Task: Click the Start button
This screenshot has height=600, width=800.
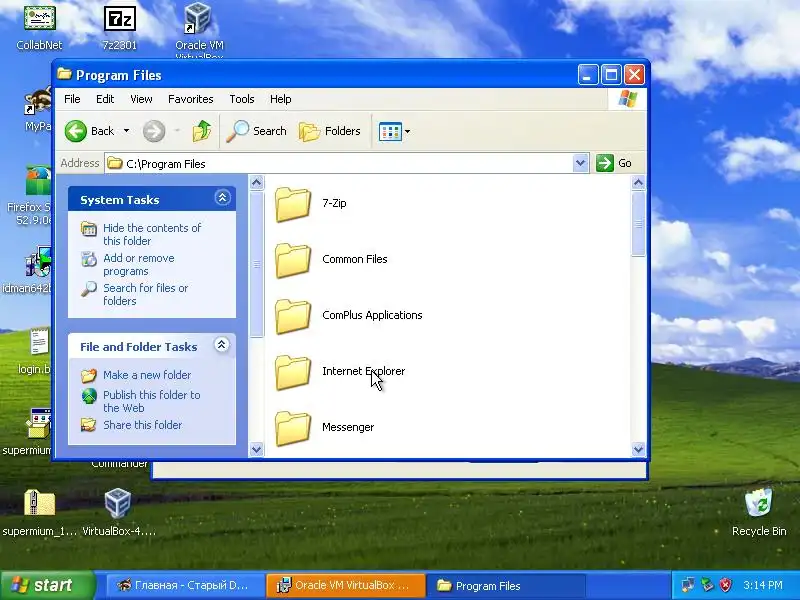Action: (x=48, y=585)
